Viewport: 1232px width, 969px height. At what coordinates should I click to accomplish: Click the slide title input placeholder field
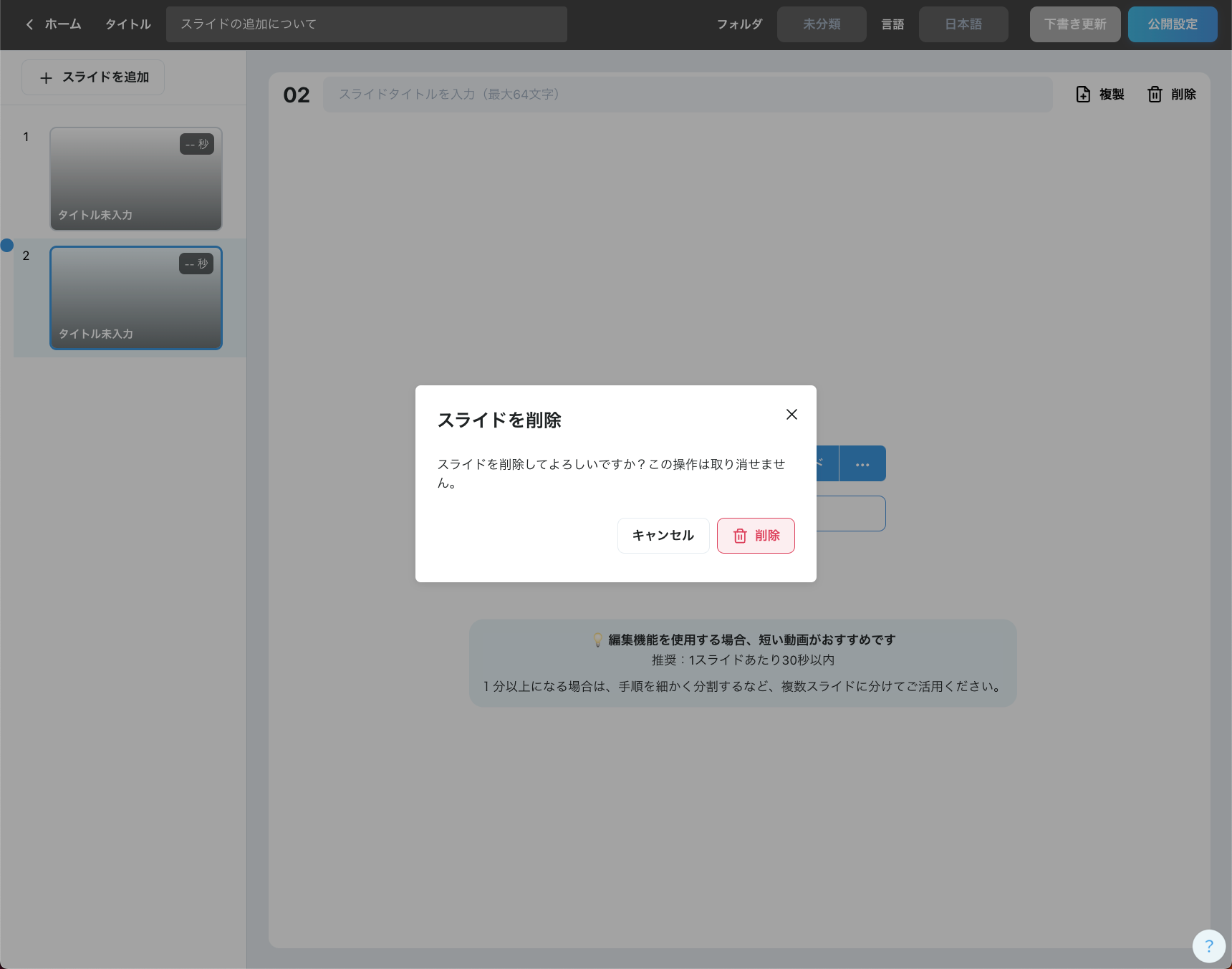point(688,95)
